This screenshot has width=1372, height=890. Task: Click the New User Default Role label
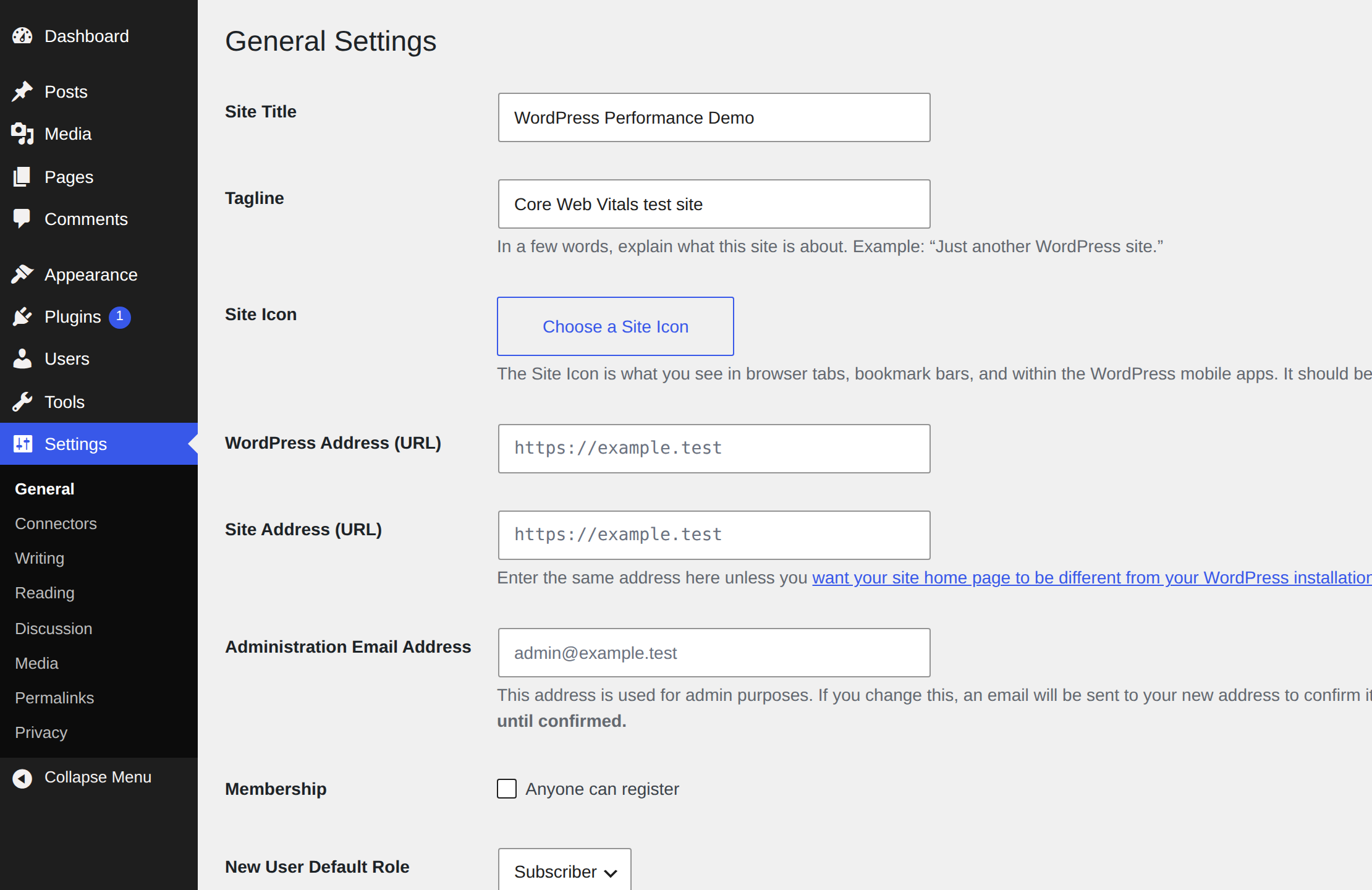pos(317,867)
